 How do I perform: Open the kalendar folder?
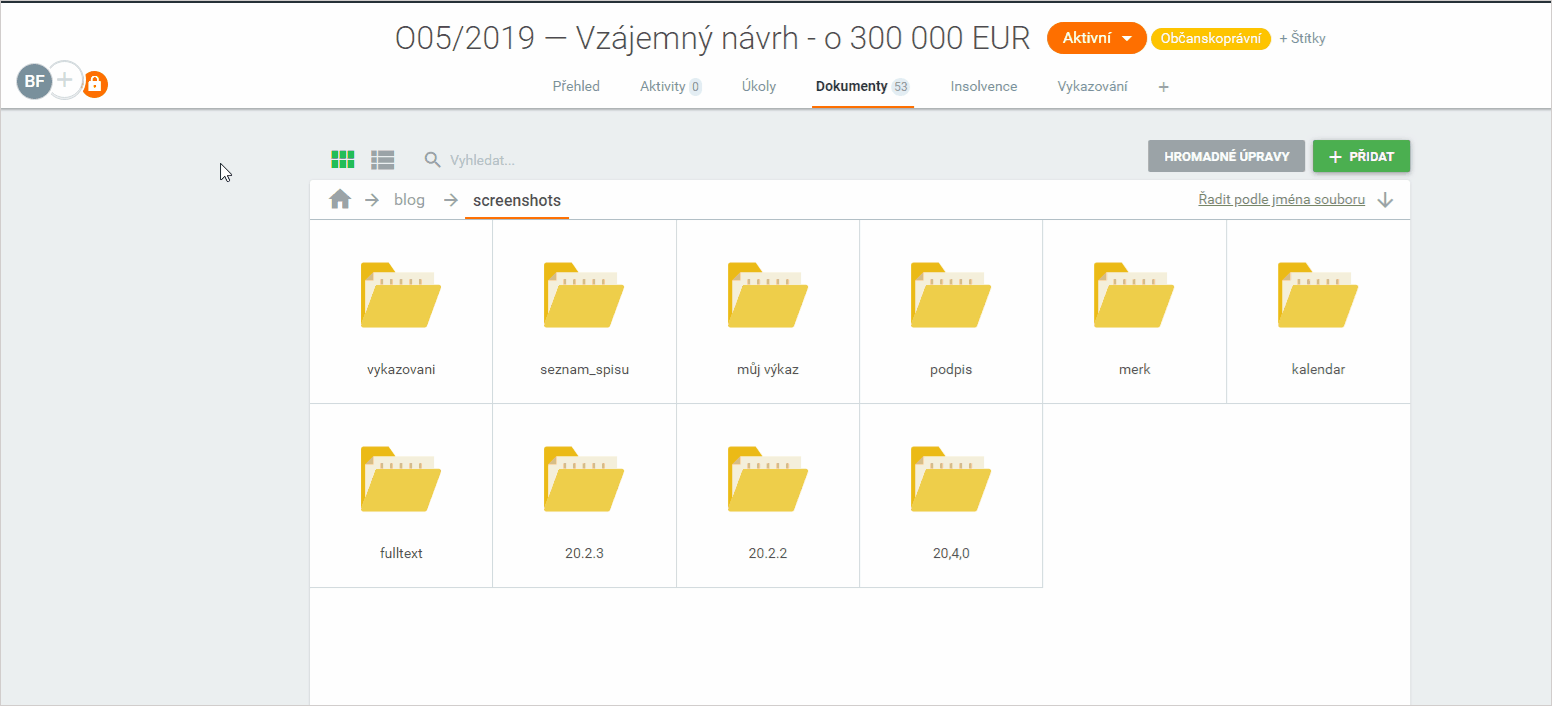[x=1318, y=312]
